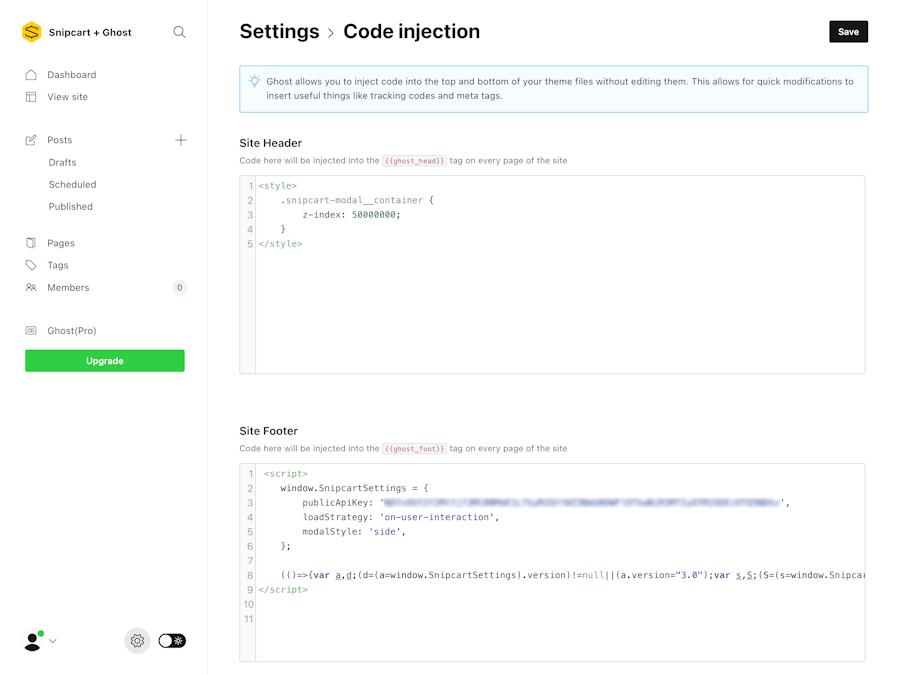Click the Dashboard home icon
900x675 pixels.
31,75
